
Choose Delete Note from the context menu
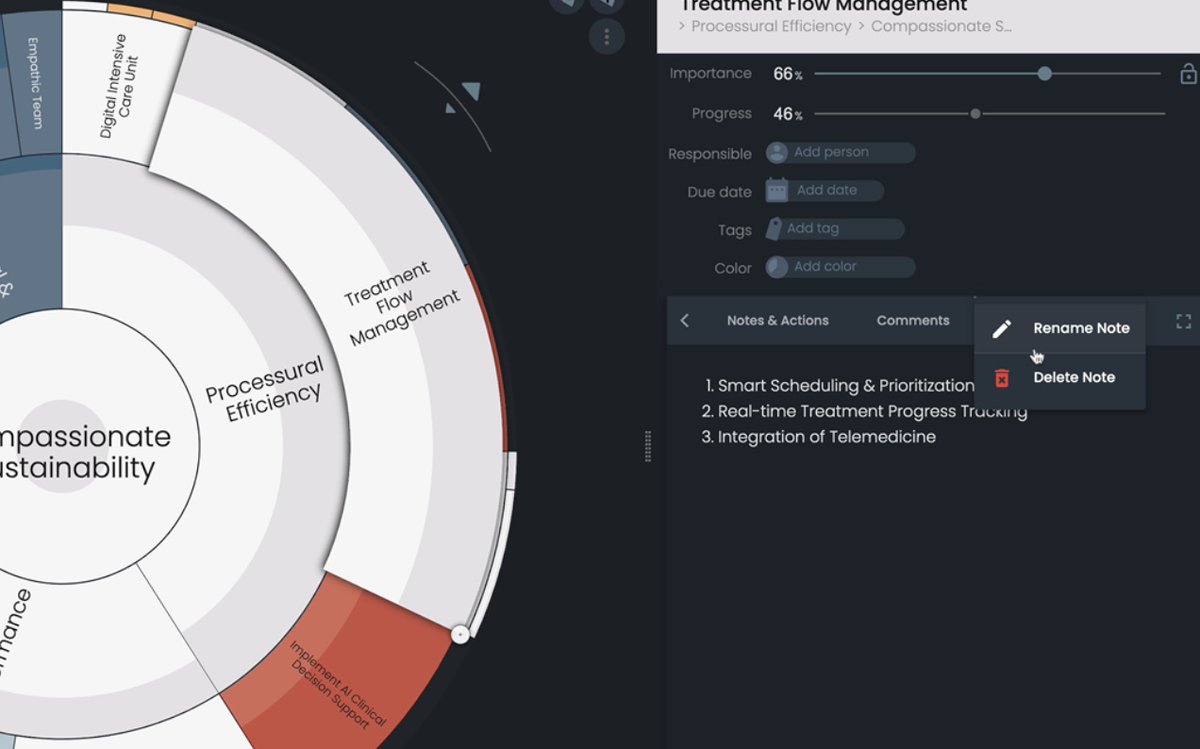click(x=1060, y=378)
